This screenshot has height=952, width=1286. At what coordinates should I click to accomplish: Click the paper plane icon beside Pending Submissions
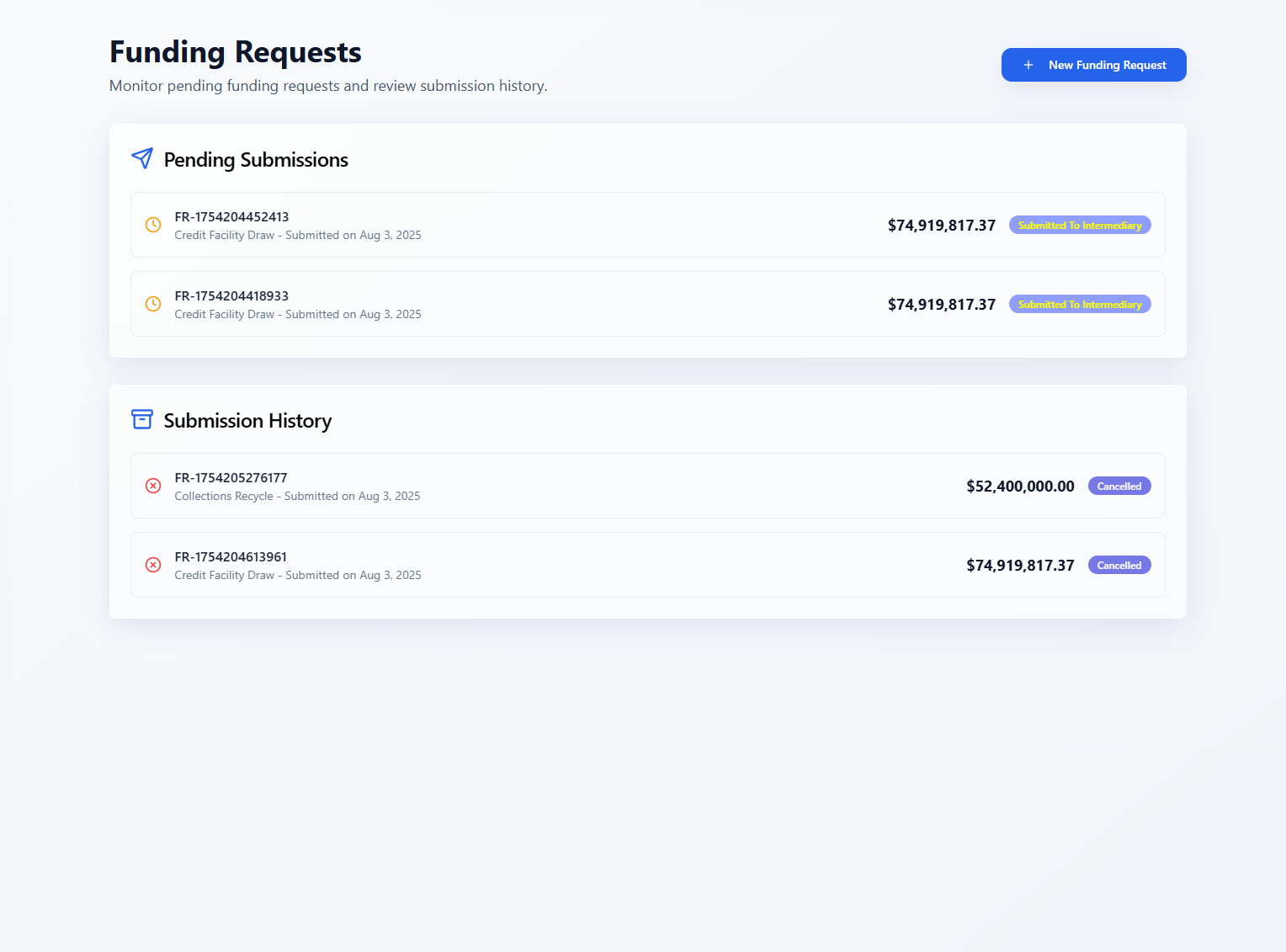[x=142, y=158]
